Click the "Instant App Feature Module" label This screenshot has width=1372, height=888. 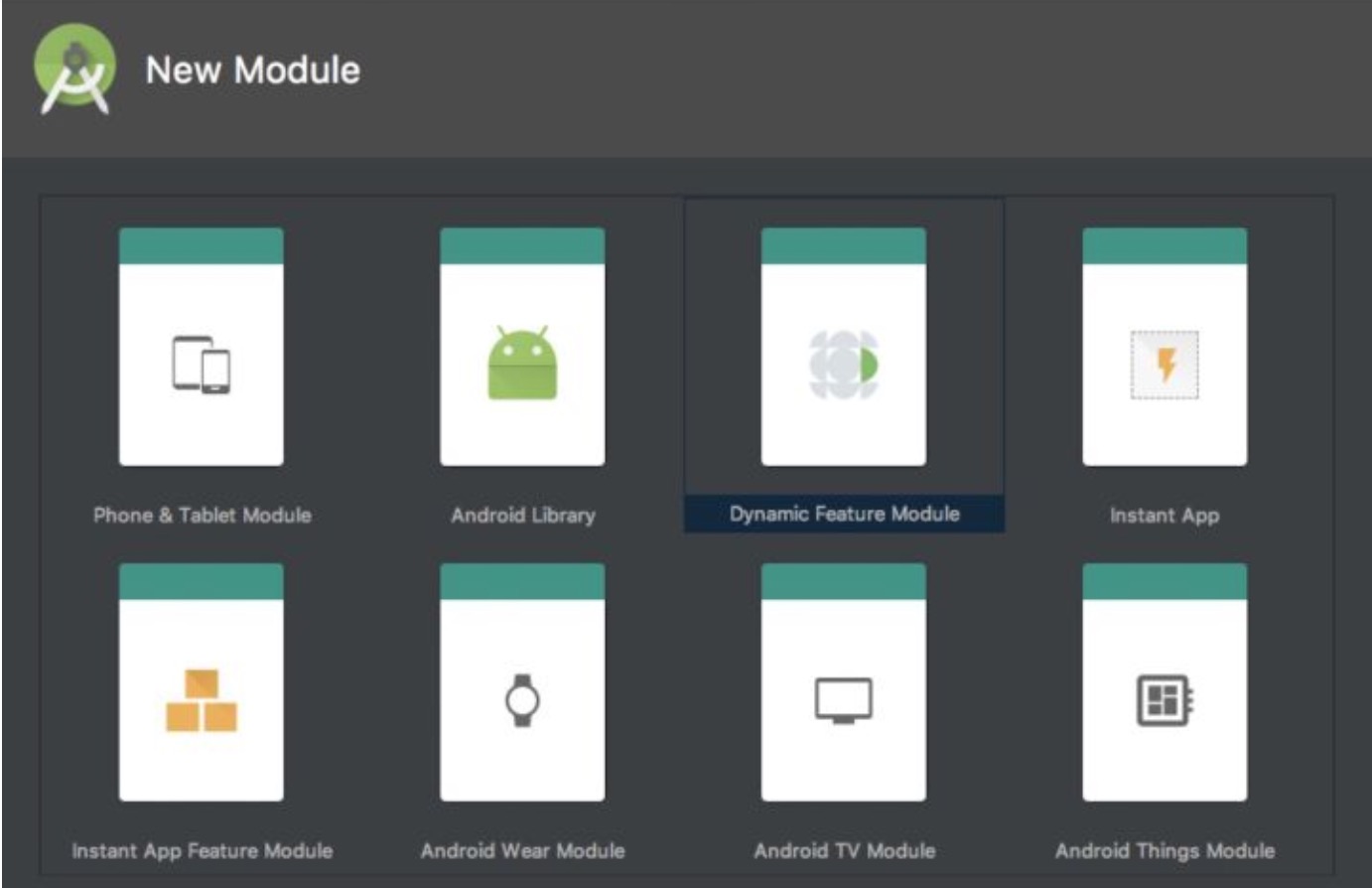click(x=203, y=850)
